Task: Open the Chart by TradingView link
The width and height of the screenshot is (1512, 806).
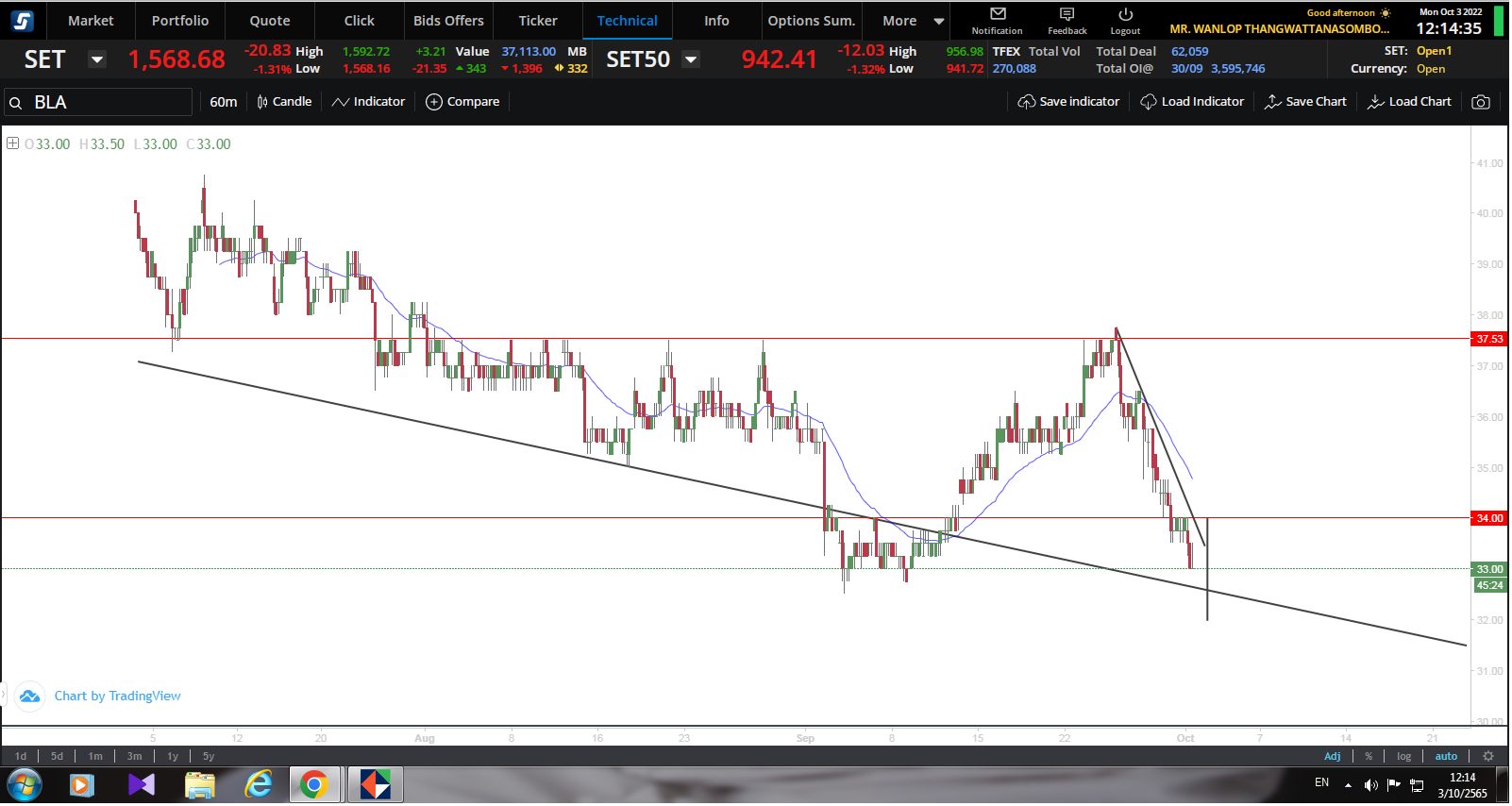Action: (x=118, y=697)
